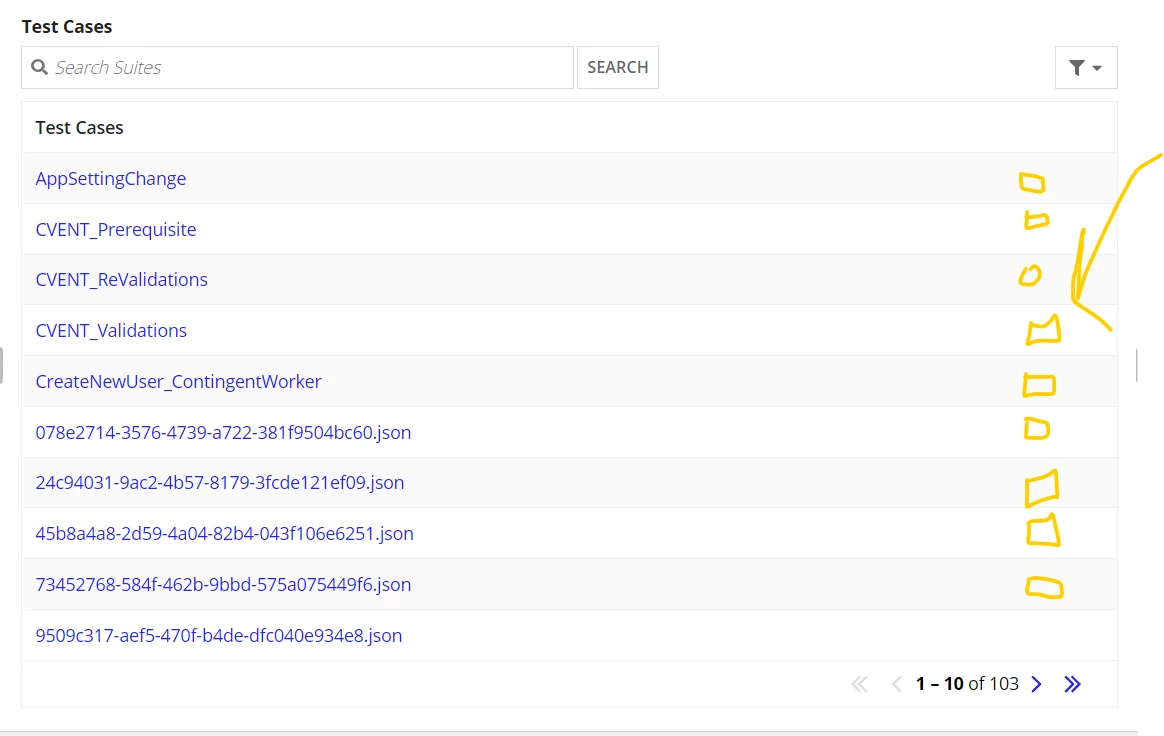Viewport: 1164px width, 736px height.
Task: Click the Search Suites input field
Action: pos(297,68)
